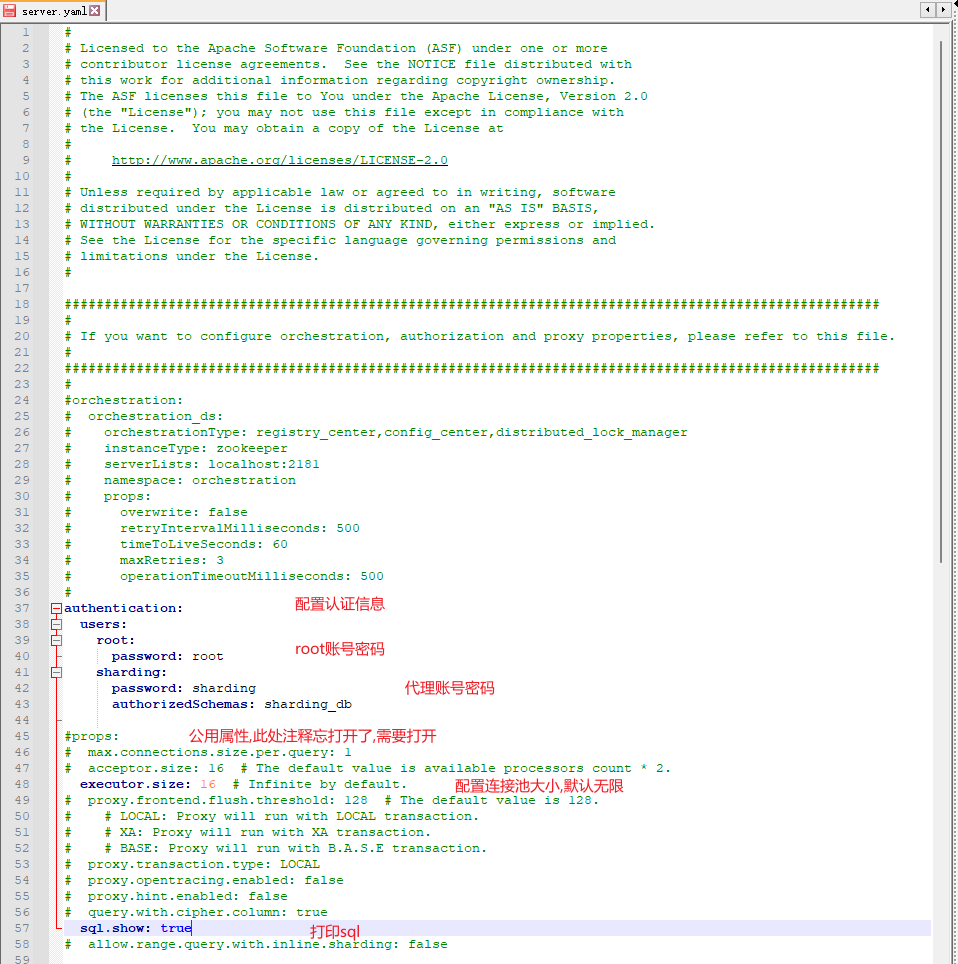Click line number 57 in margin
958x964 pixels.
(x=22, y=928)
